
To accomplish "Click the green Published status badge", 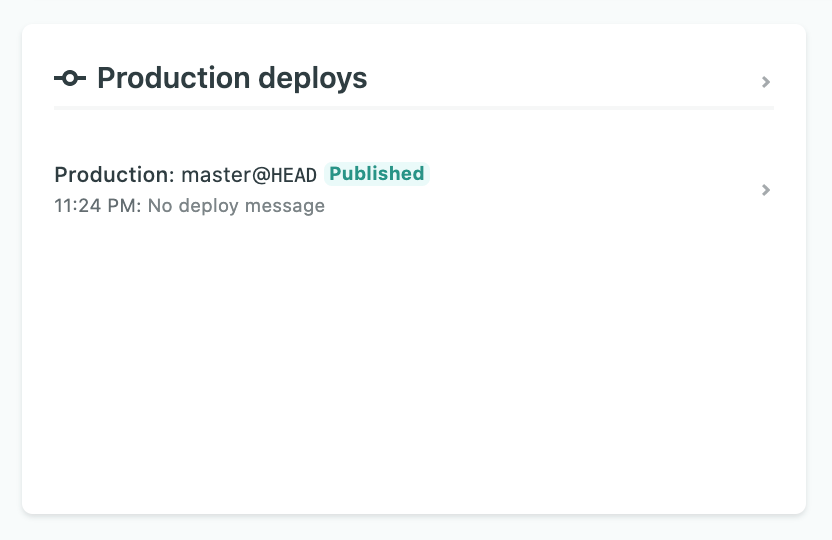I will point(377,174).
